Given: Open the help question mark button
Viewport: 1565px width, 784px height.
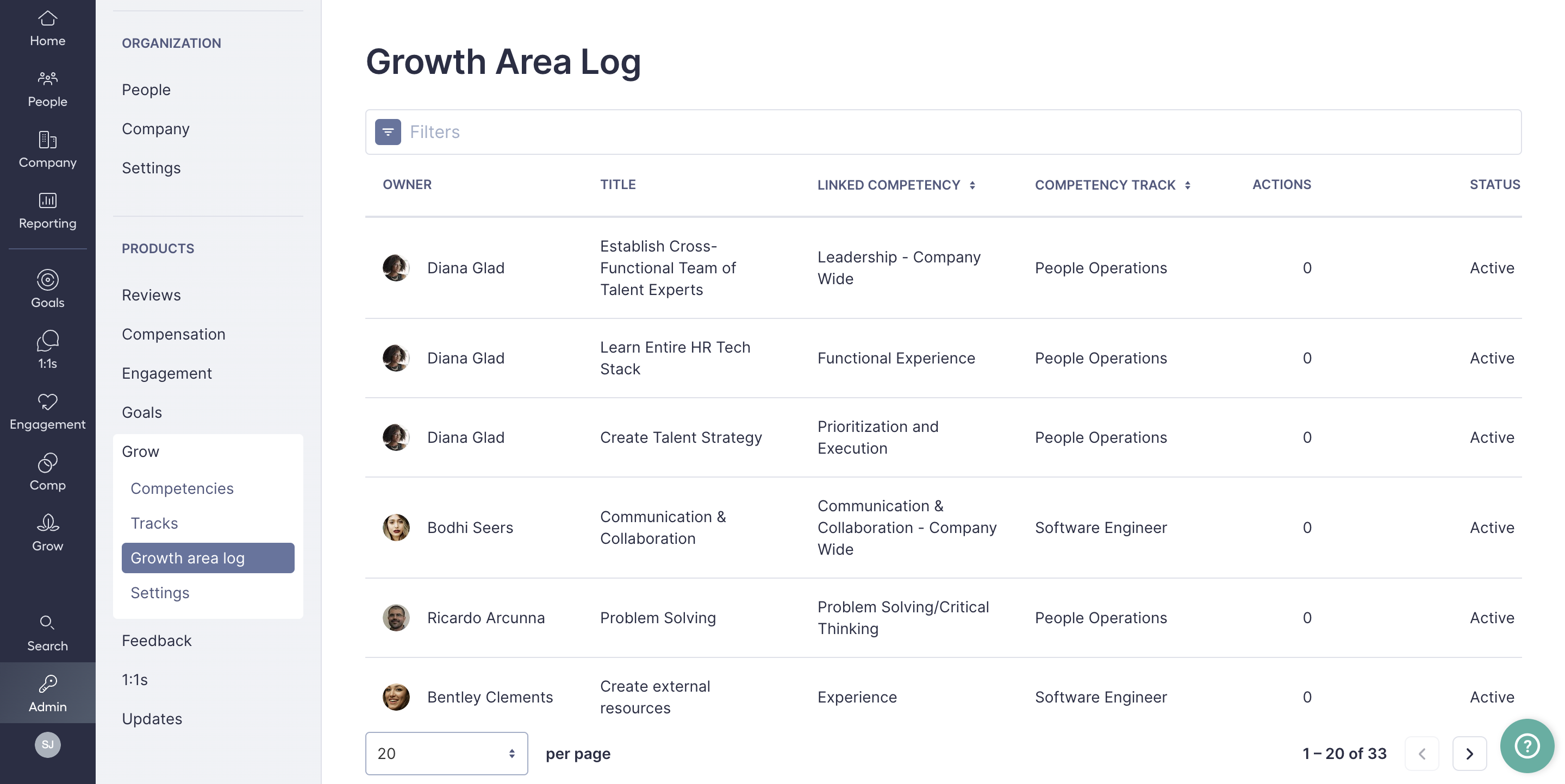Looking at the screenshot, I should click(1526, 746).
